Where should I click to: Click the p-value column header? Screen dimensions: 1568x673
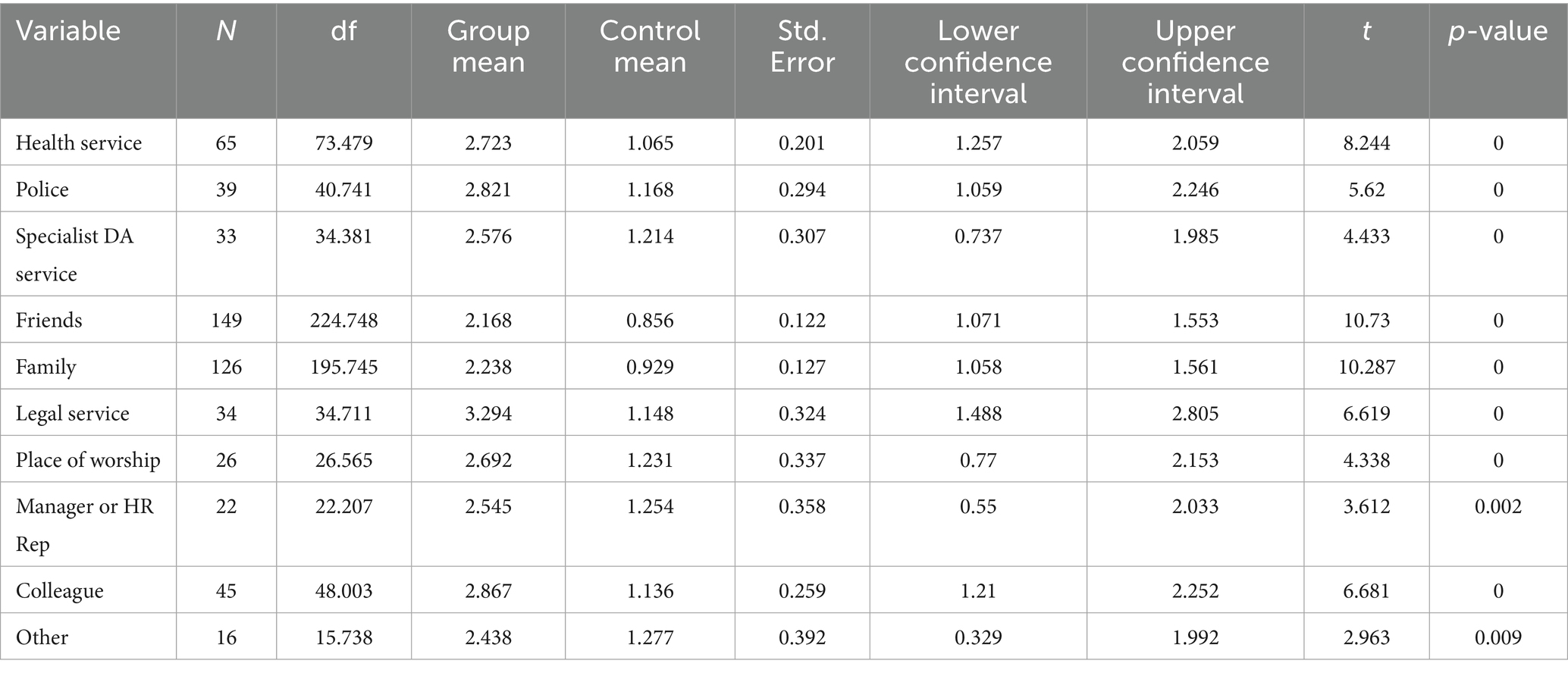pos(1497,31)
